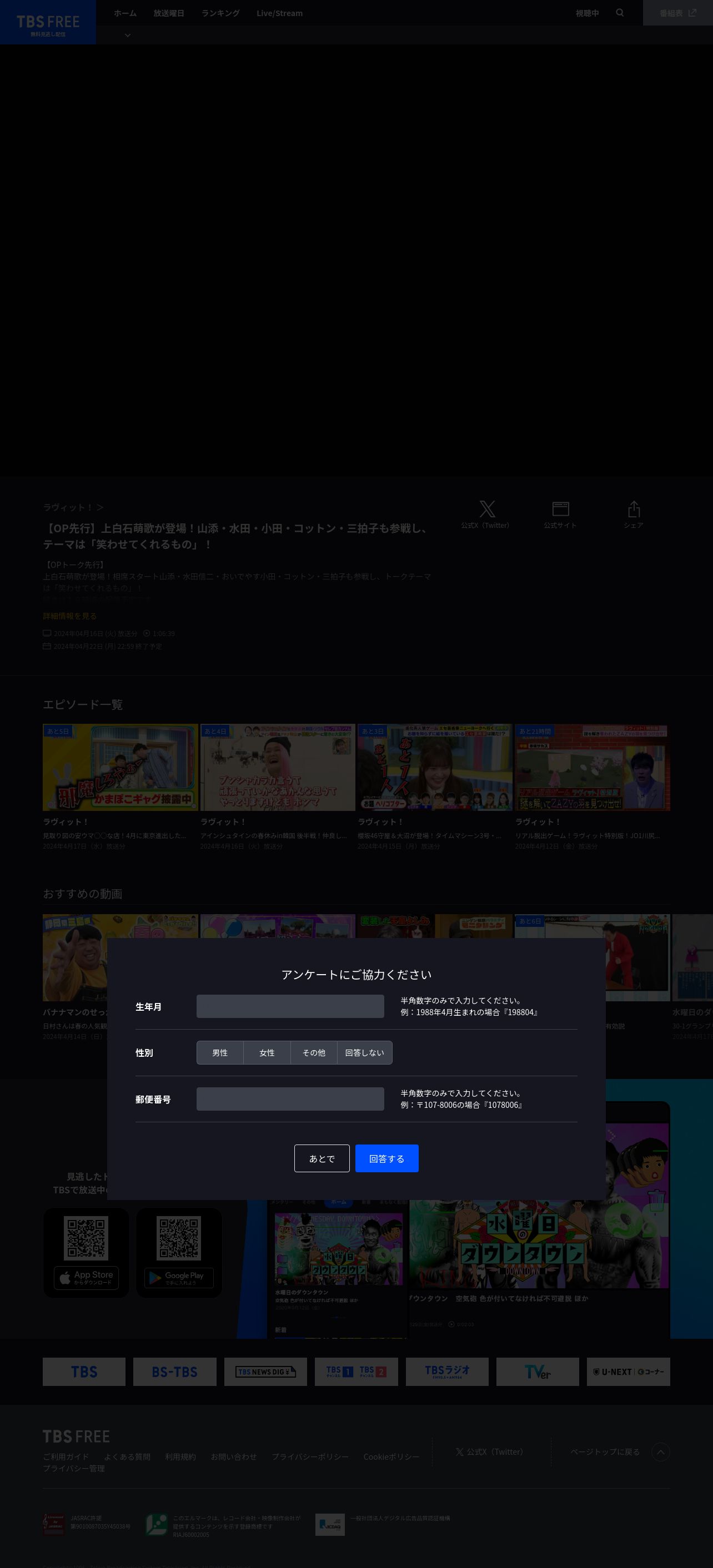Expand 詳細情報を見る
The width and height of the screenshot is (713, 1568).
click(x=69, y=616)
